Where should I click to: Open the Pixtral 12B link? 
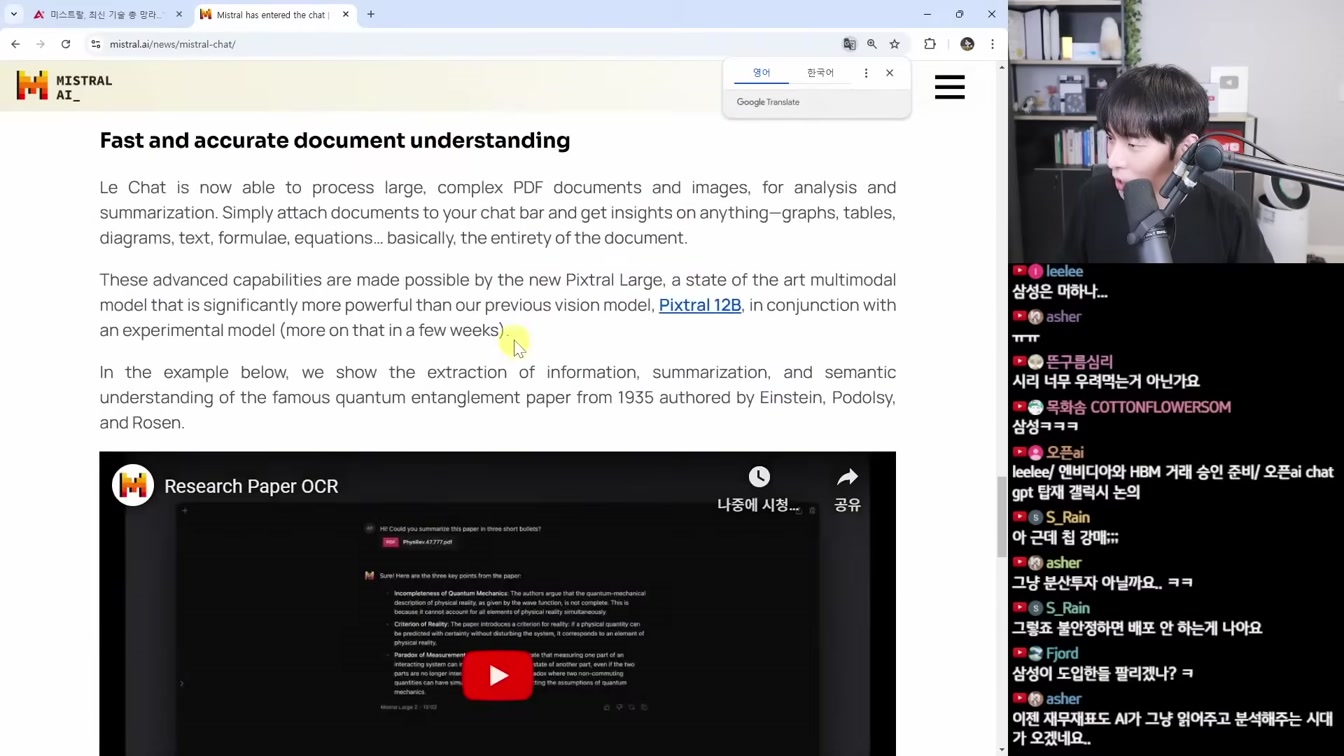pyautogui.click(x=700, y=305)
